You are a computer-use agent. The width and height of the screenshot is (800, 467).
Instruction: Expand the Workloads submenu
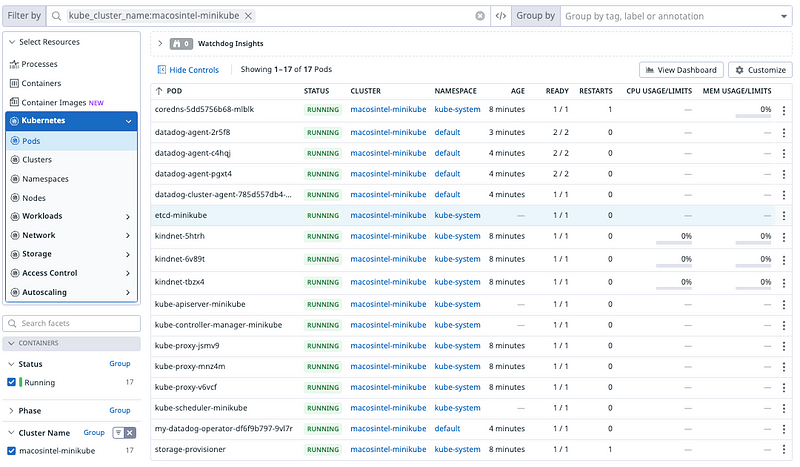128,216
